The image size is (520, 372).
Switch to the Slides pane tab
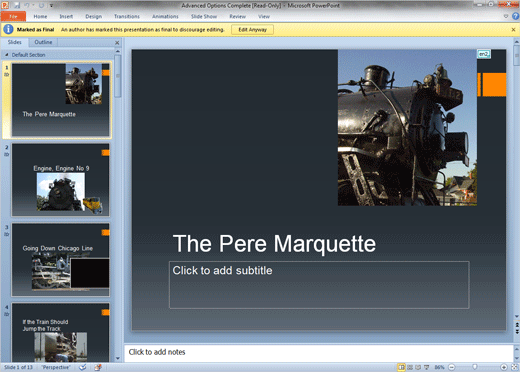pos(14,42)
